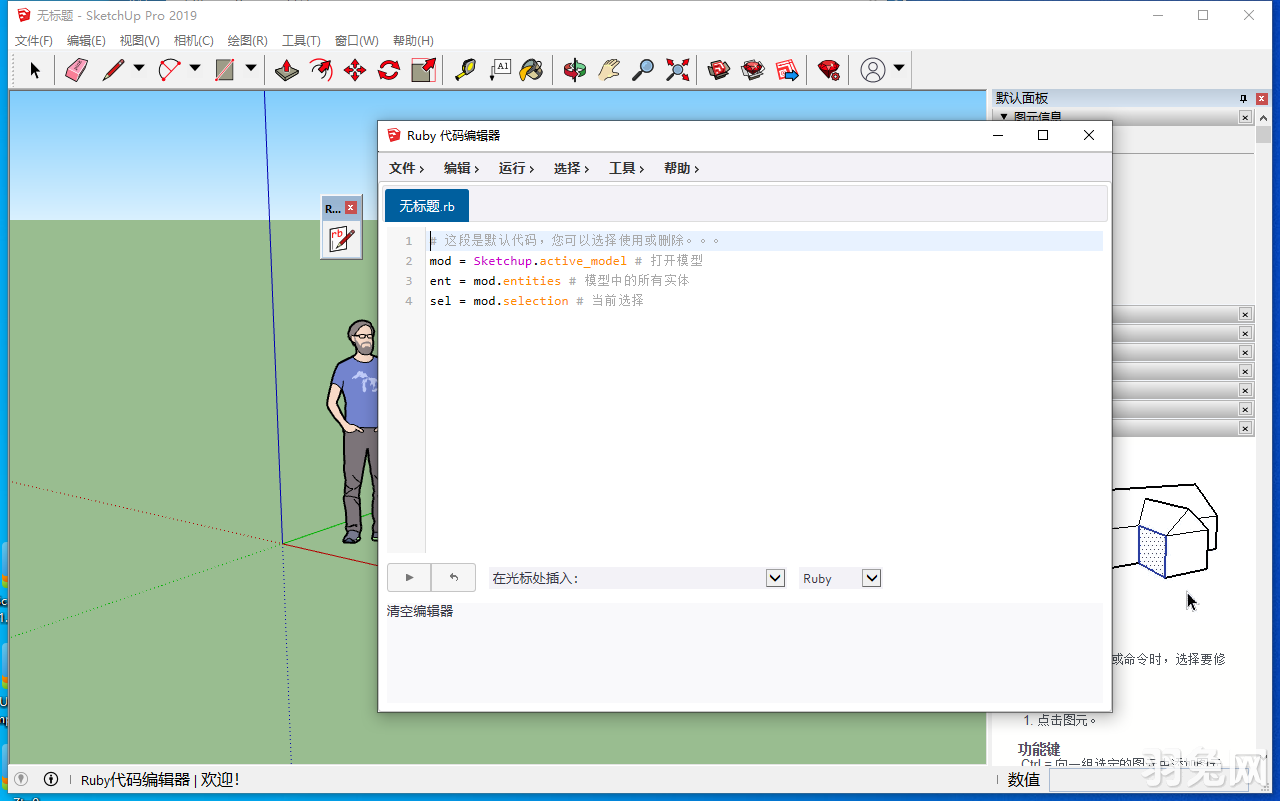Choose the Push/Pull tool
Screen dimensions: 1280x801
287,69
